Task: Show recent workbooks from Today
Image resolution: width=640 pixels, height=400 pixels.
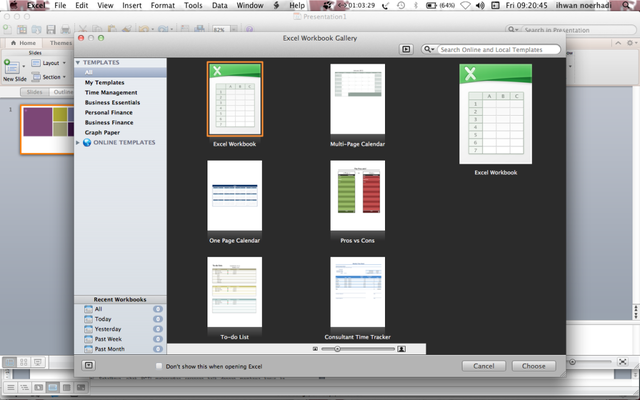Action: click(103, 319)
